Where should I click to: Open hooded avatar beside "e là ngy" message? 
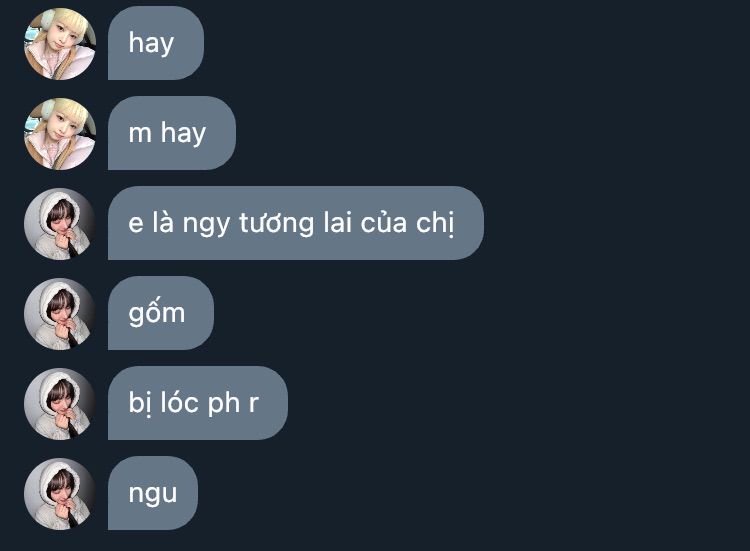tap(60, 224)
